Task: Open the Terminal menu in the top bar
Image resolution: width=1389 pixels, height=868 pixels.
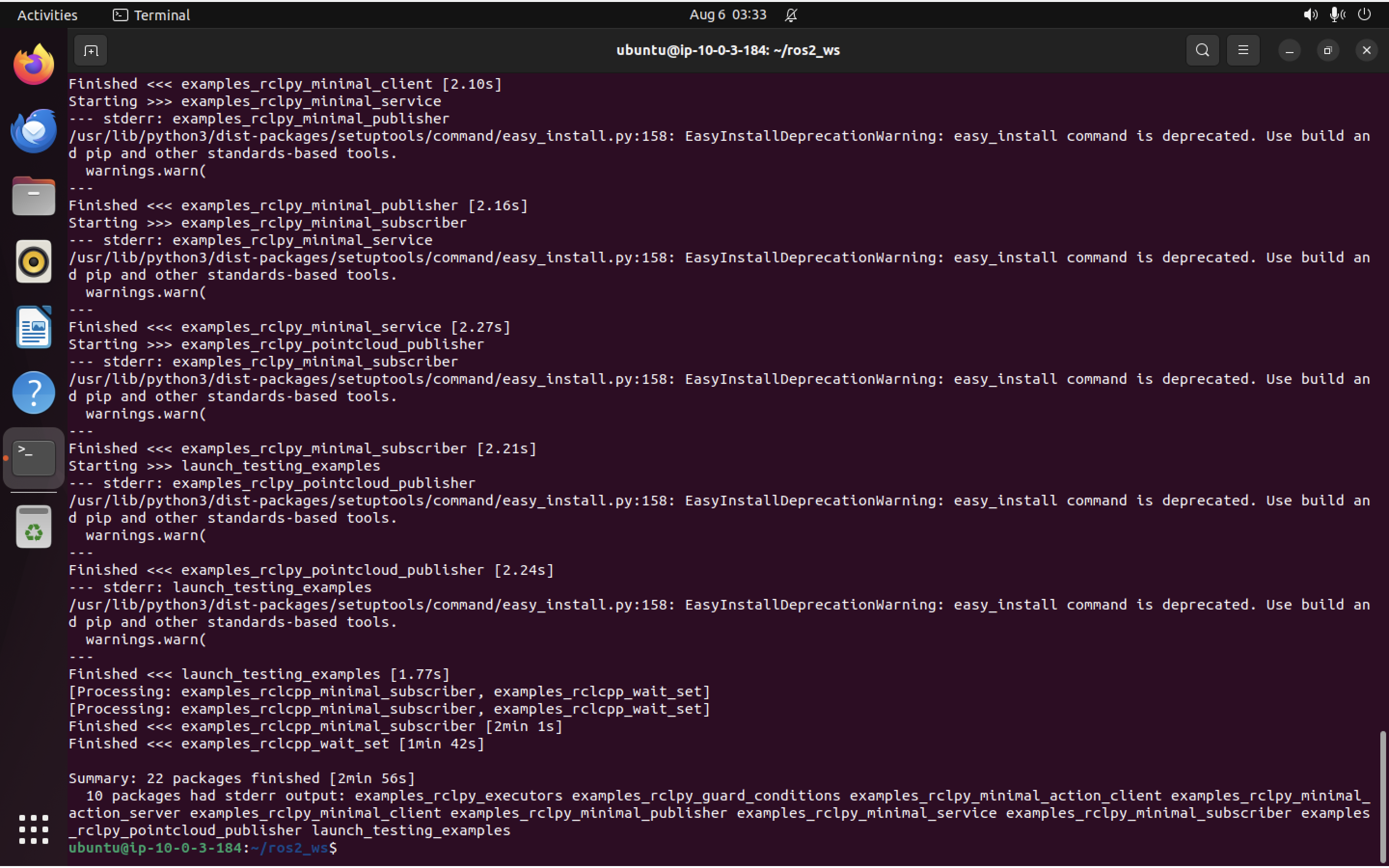Action: click(x=151, y=14)
